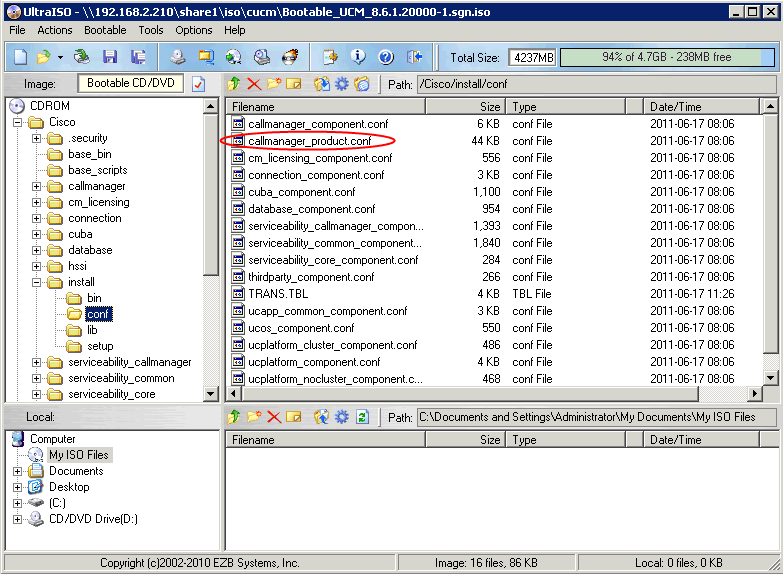
Task: Create new folder in image pane
Action: 274,84
